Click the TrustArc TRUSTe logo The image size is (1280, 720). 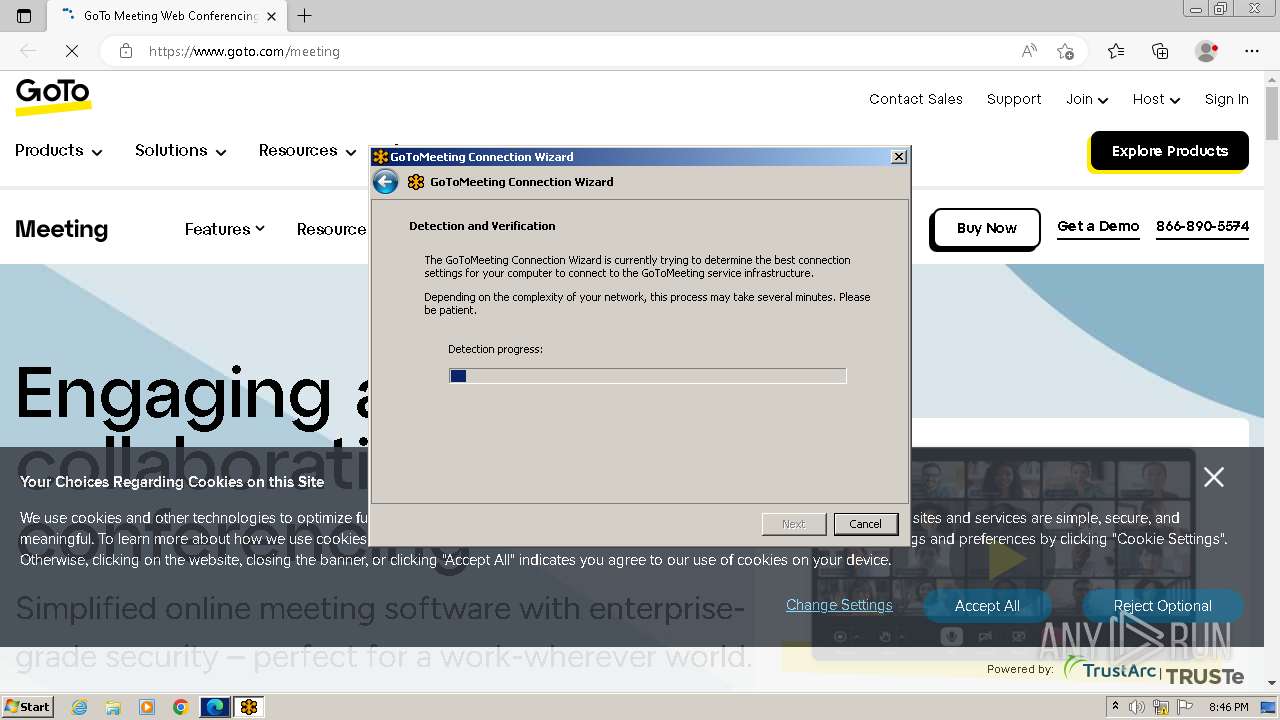tap(1153, 671)
